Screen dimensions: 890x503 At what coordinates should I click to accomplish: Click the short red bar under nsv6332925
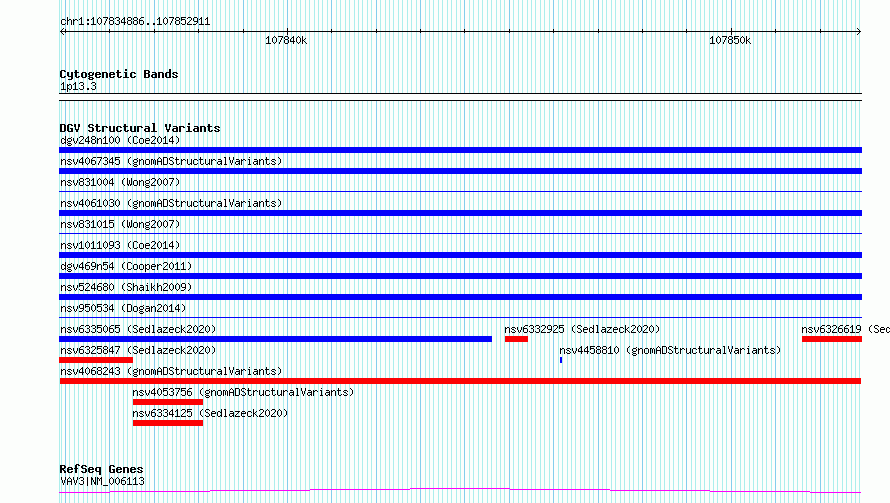517,339
